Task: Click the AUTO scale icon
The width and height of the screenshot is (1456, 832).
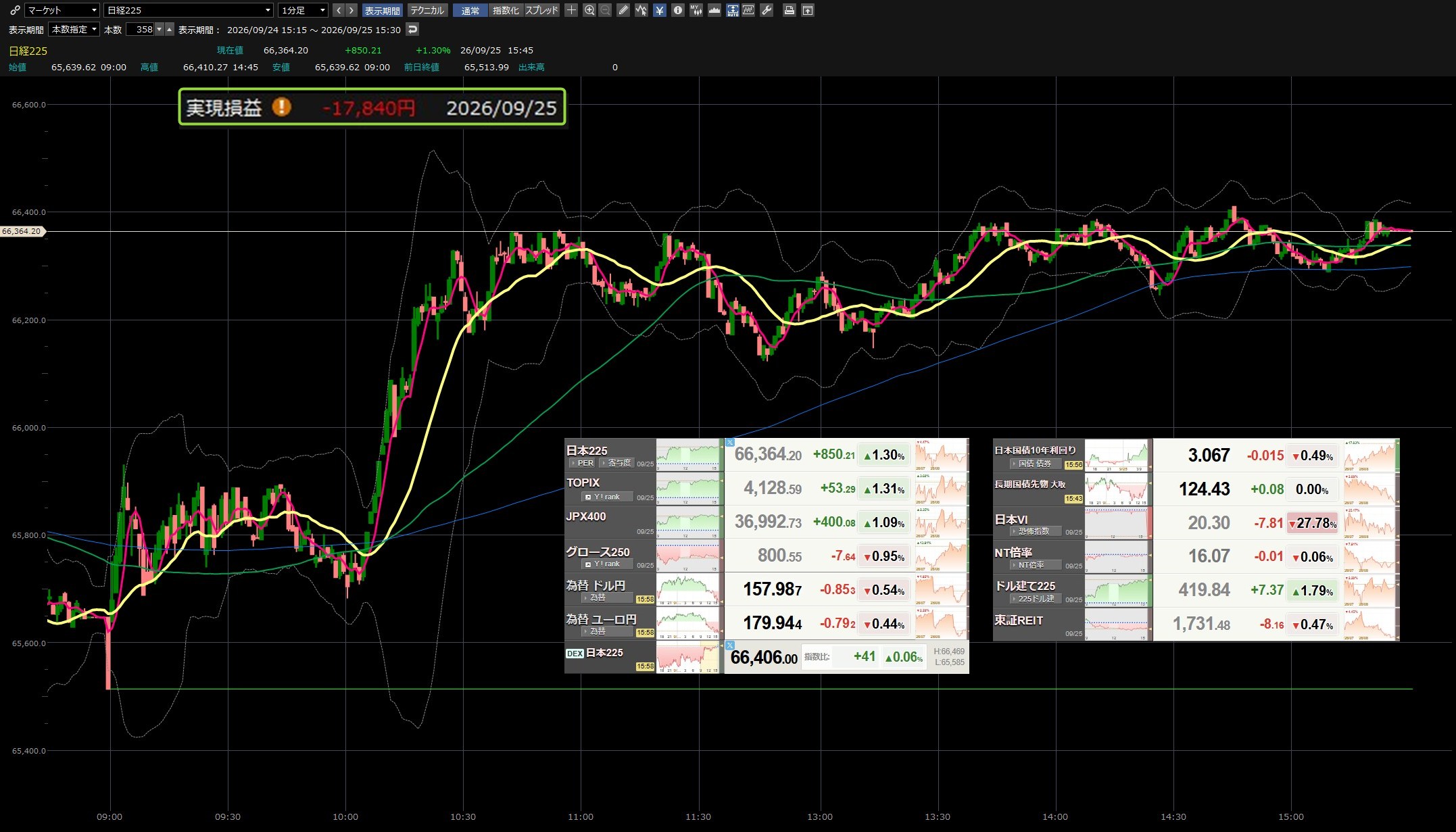Action: pos(733,10)
